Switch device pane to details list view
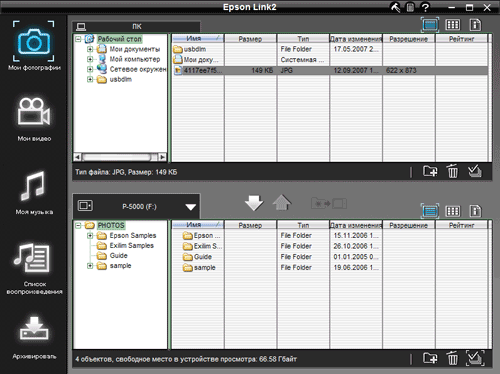500x374 pixels. pos(430,211)
